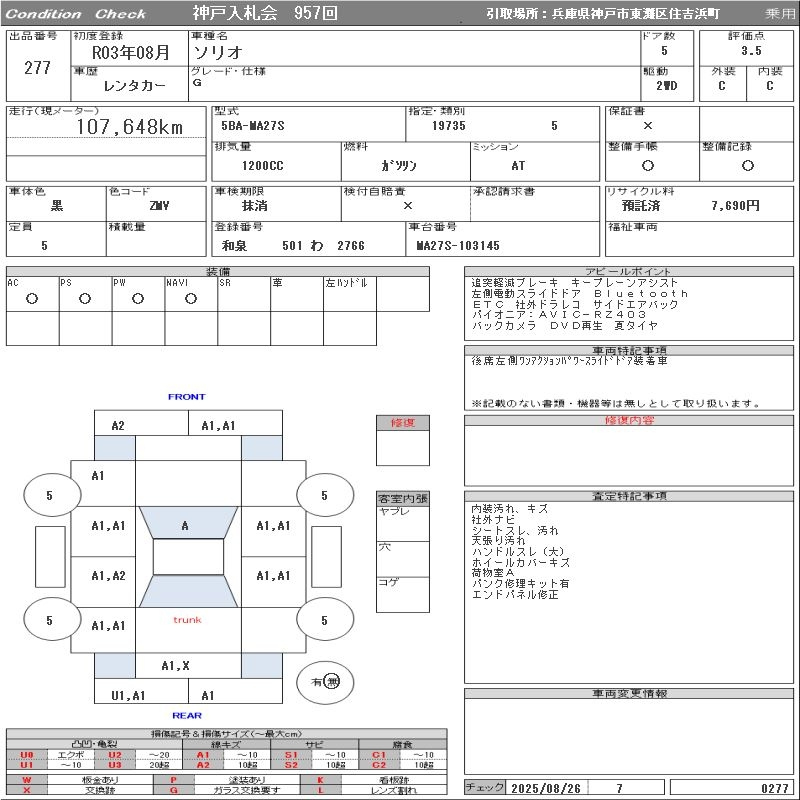Click the check date 2025/08/26

point(546,788)
